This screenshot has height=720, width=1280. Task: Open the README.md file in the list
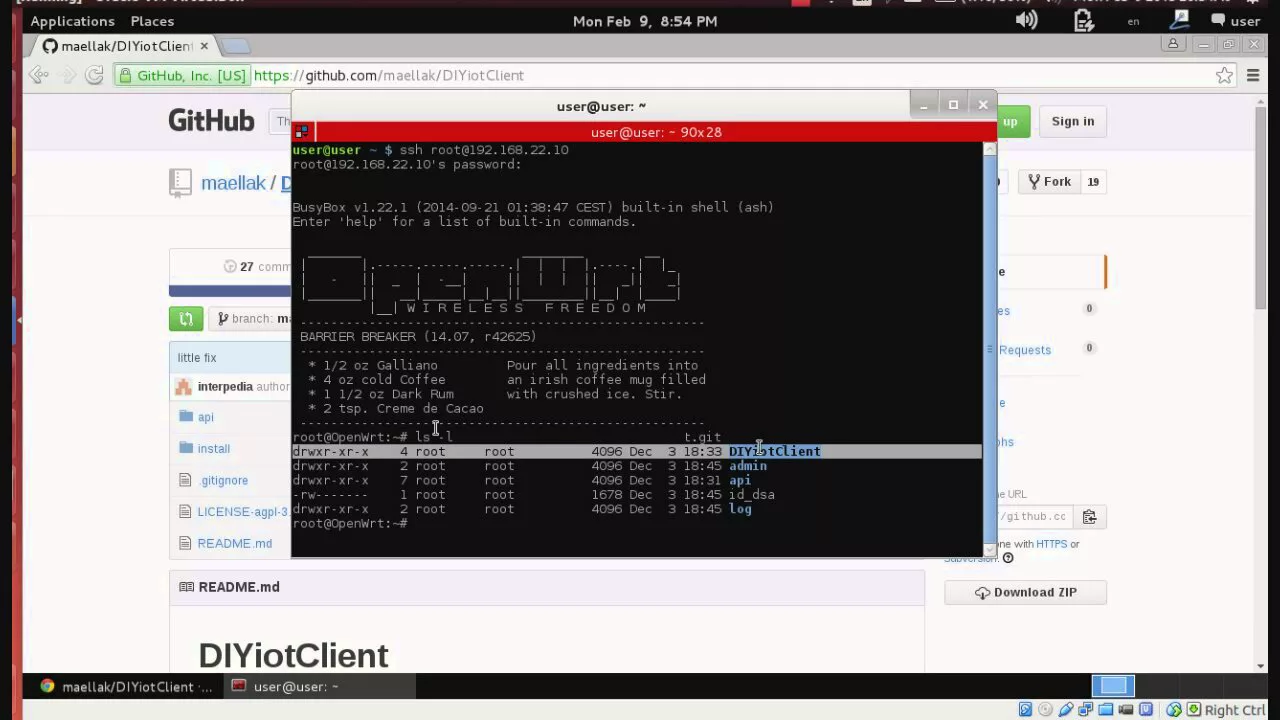tap(234, 544)
